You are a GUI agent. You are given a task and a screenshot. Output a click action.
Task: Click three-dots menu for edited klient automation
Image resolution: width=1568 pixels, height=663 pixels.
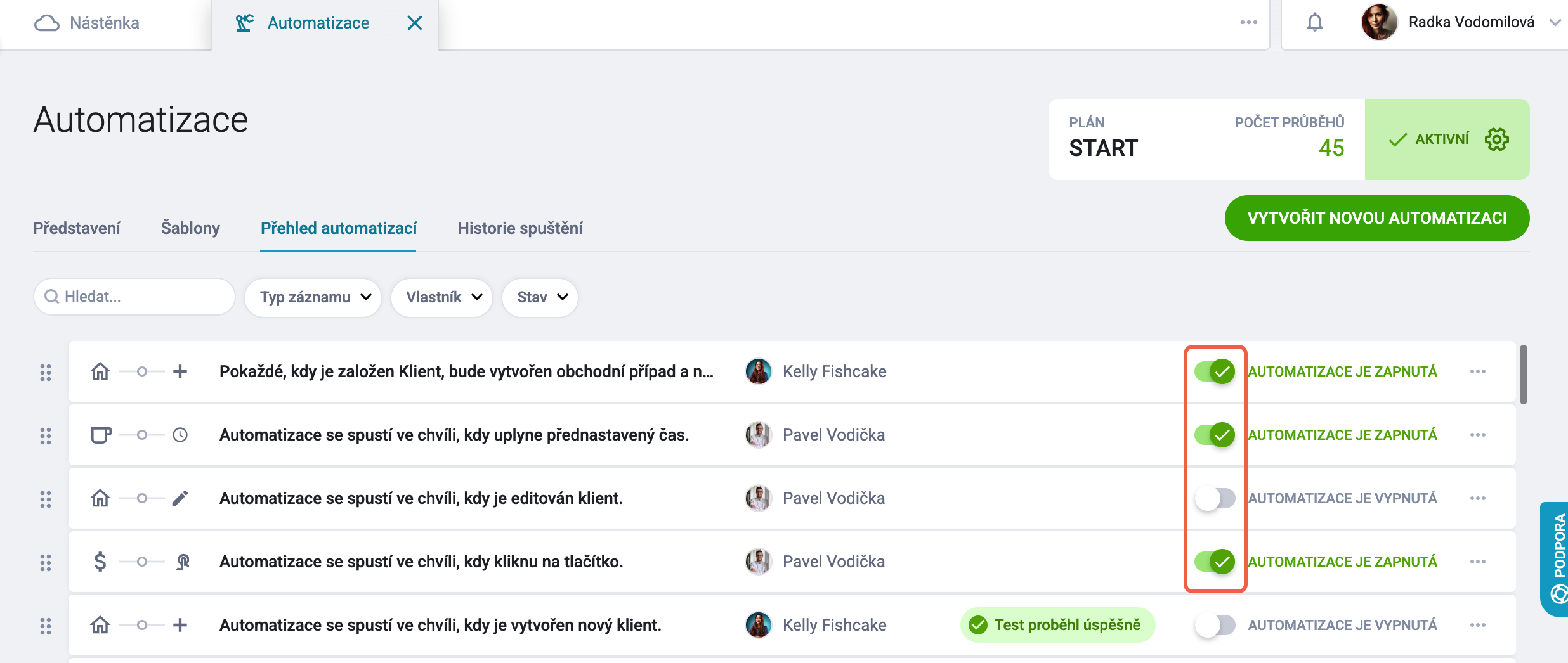(x=1478, y=498)
